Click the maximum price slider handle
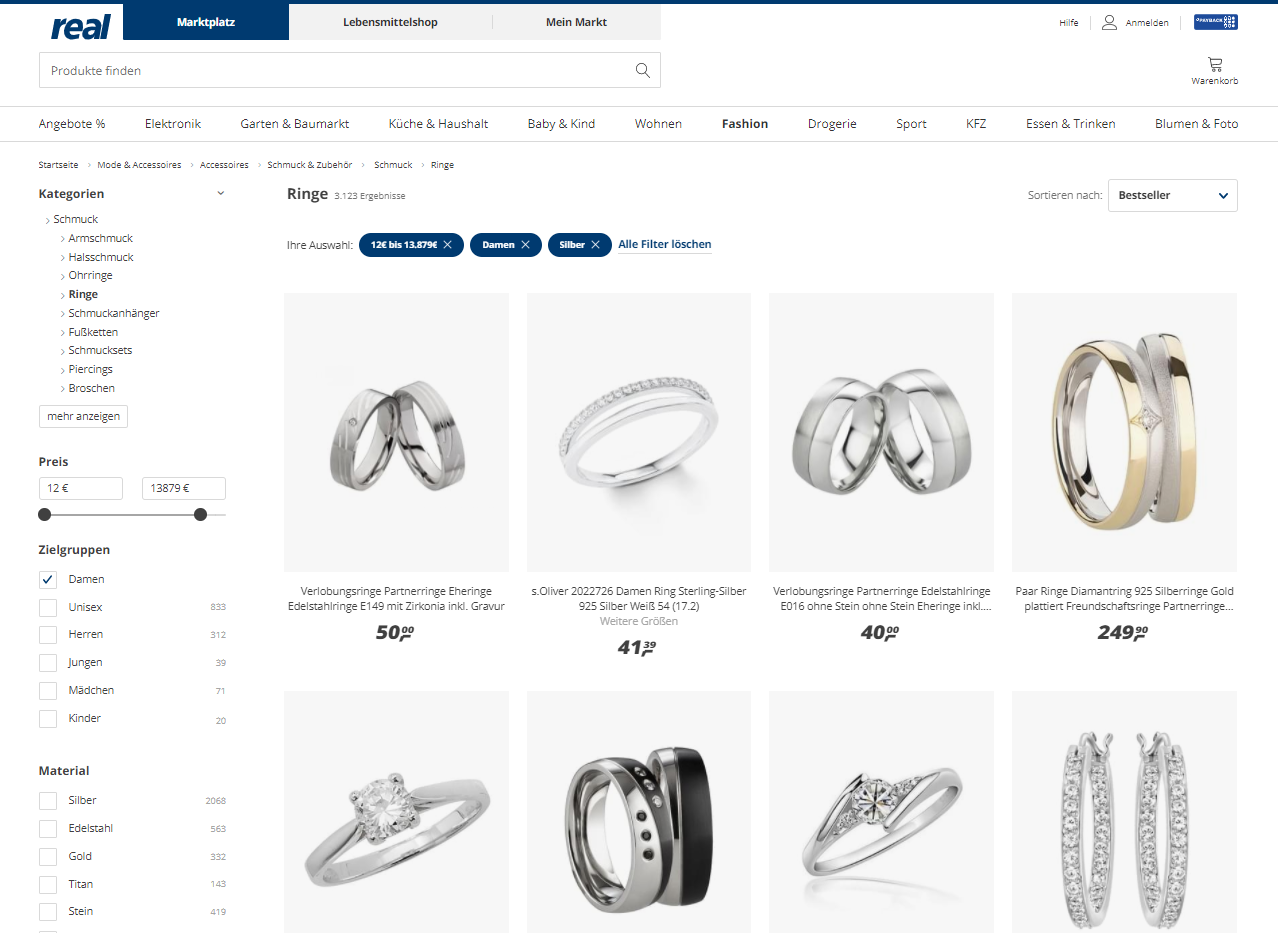The height and width of the screenshot is (933, 1278). point(200,514)
